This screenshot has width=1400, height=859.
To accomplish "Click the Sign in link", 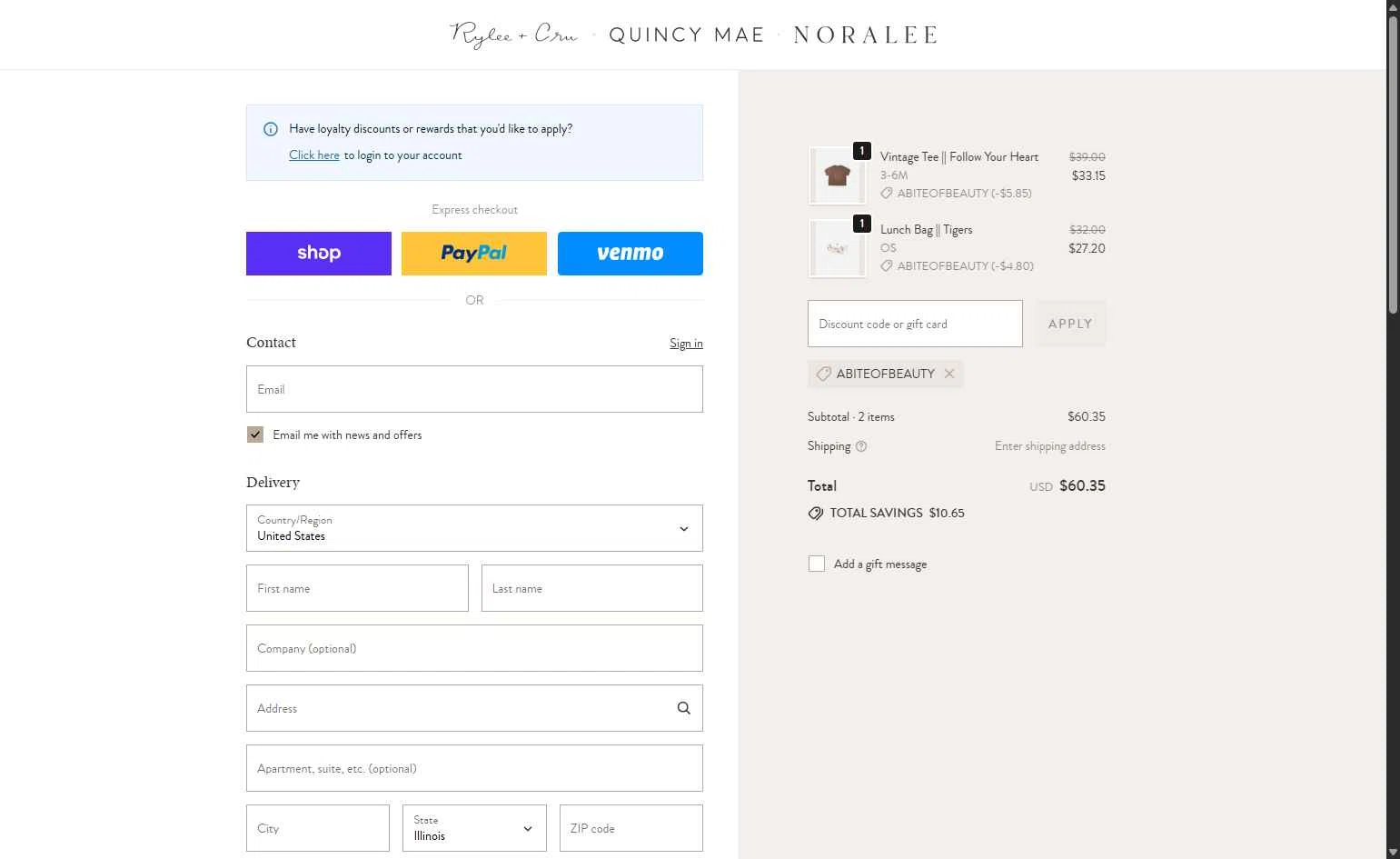I will [x=686, y=344].
